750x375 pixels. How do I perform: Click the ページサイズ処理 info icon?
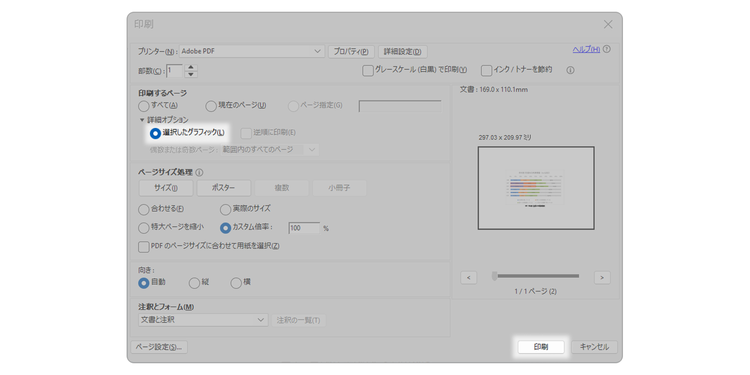point(199,172)
